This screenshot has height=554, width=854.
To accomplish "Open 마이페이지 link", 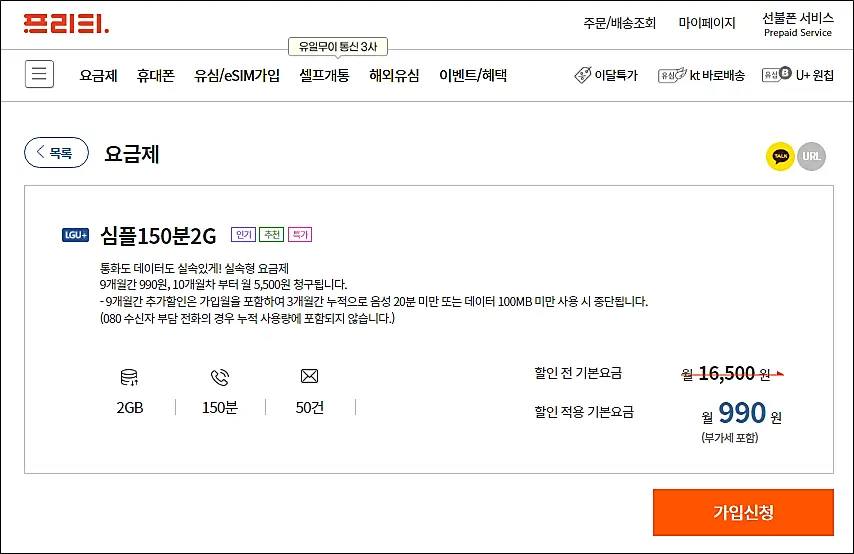I will 707,23.
